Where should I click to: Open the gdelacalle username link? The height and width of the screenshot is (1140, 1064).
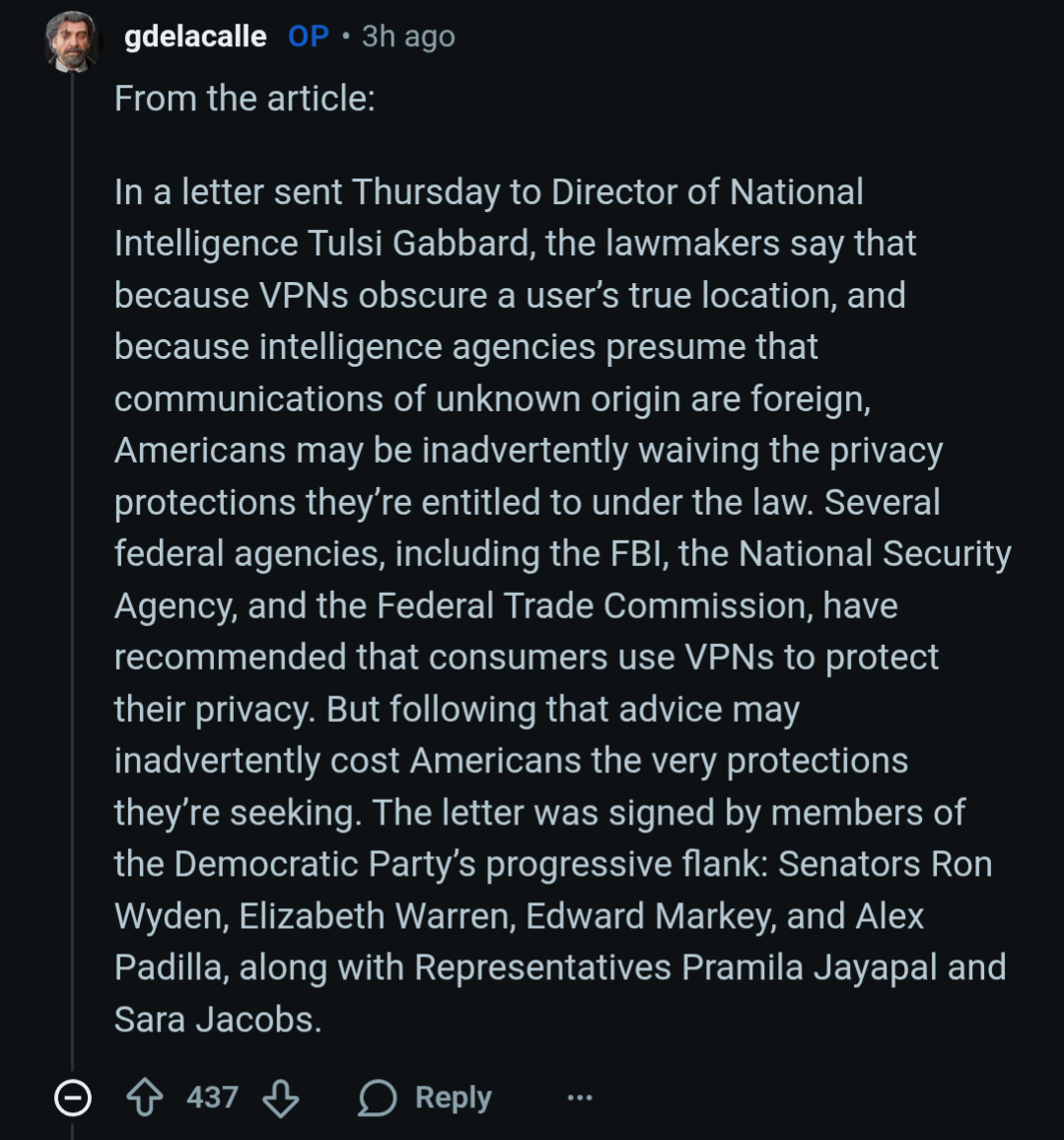[195, 36]
